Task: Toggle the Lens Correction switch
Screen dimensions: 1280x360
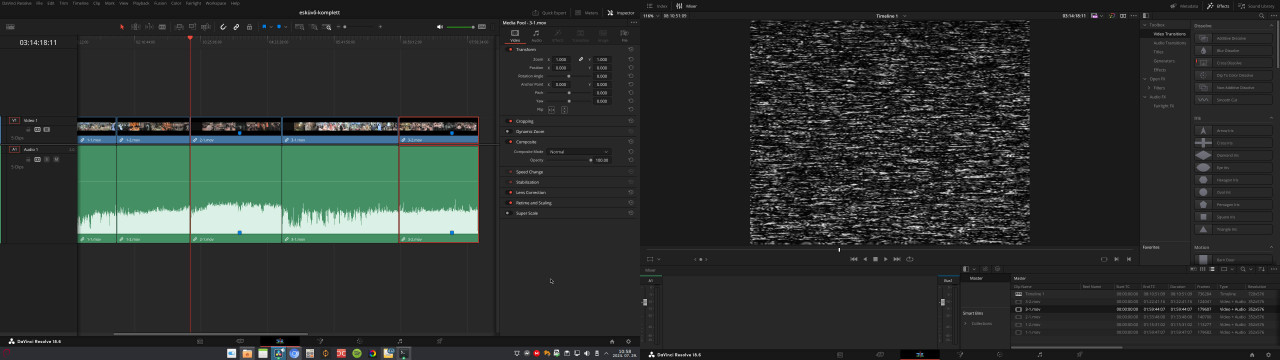Action: (x=510, y=192)
